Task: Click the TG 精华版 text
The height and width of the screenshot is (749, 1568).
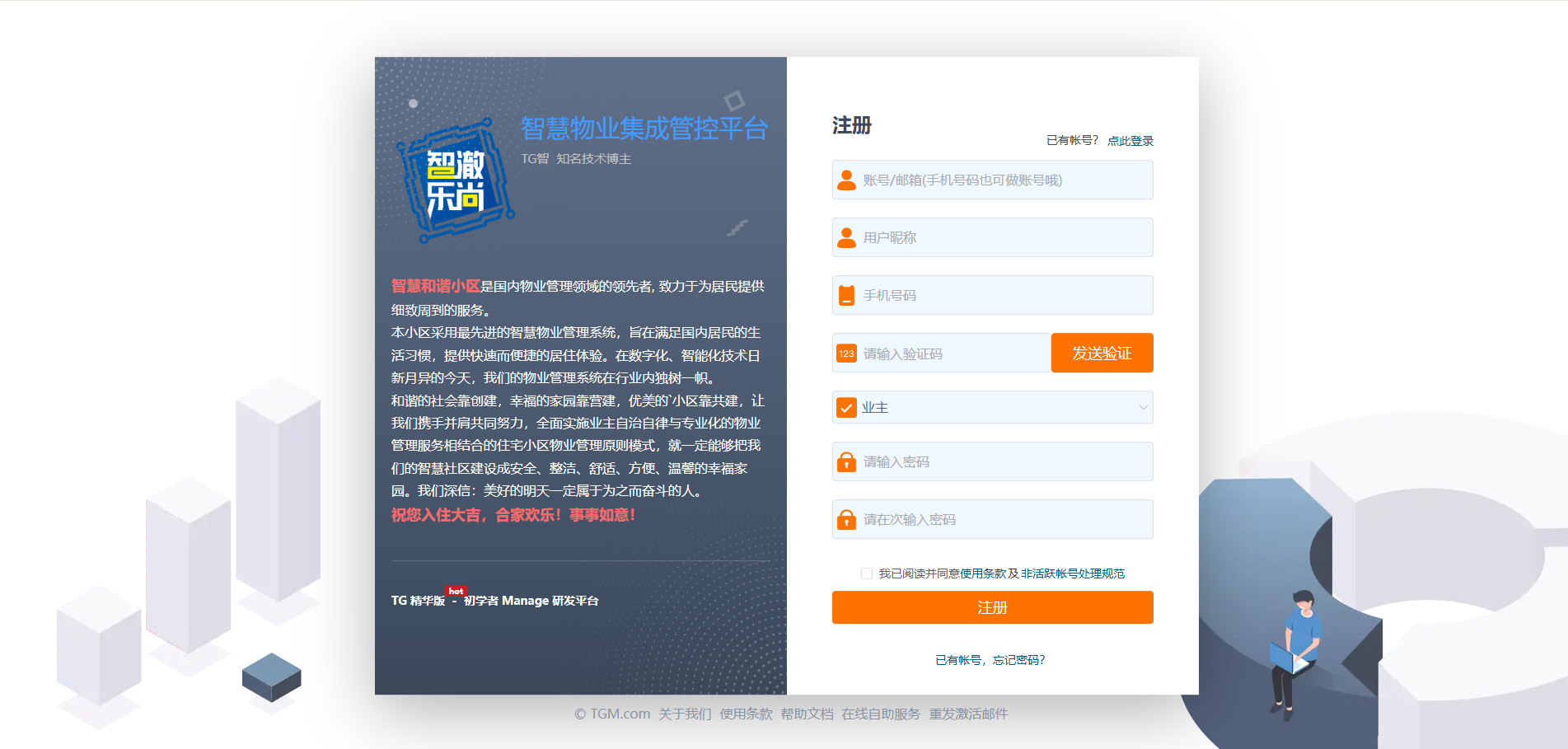Action: click(x=418, y=601)
